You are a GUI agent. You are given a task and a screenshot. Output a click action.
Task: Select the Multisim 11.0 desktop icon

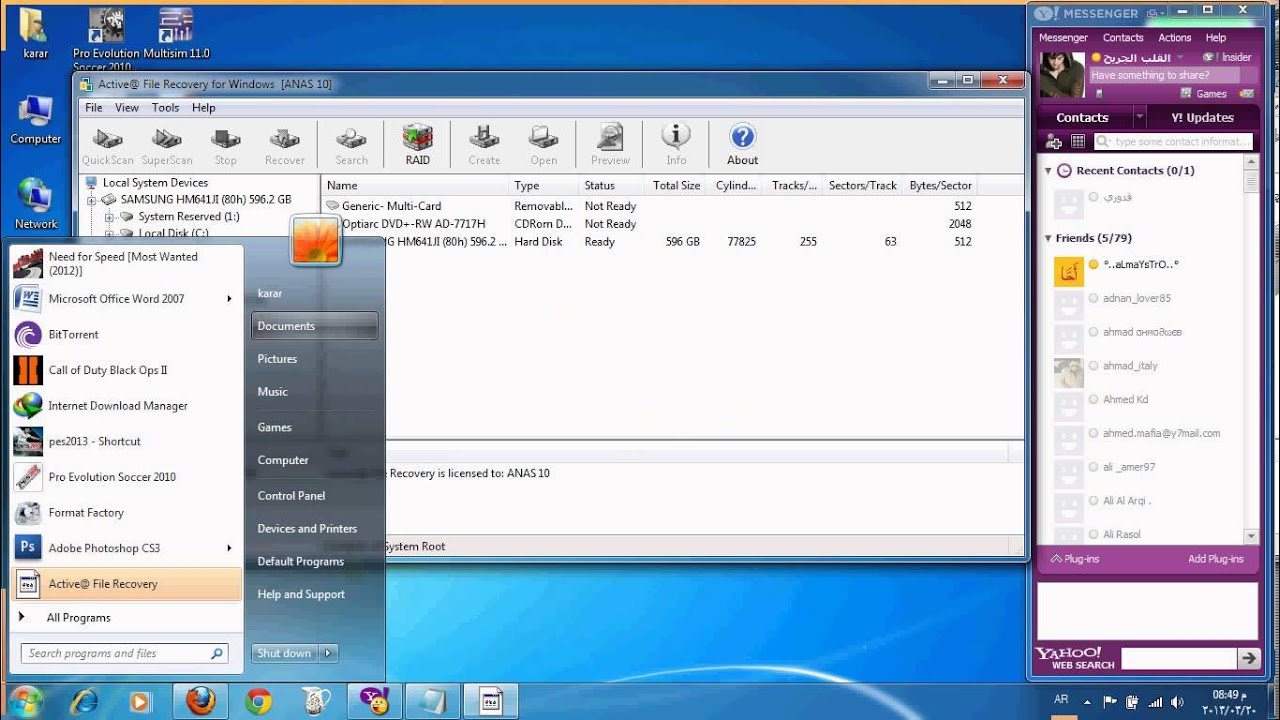point(176,33)
